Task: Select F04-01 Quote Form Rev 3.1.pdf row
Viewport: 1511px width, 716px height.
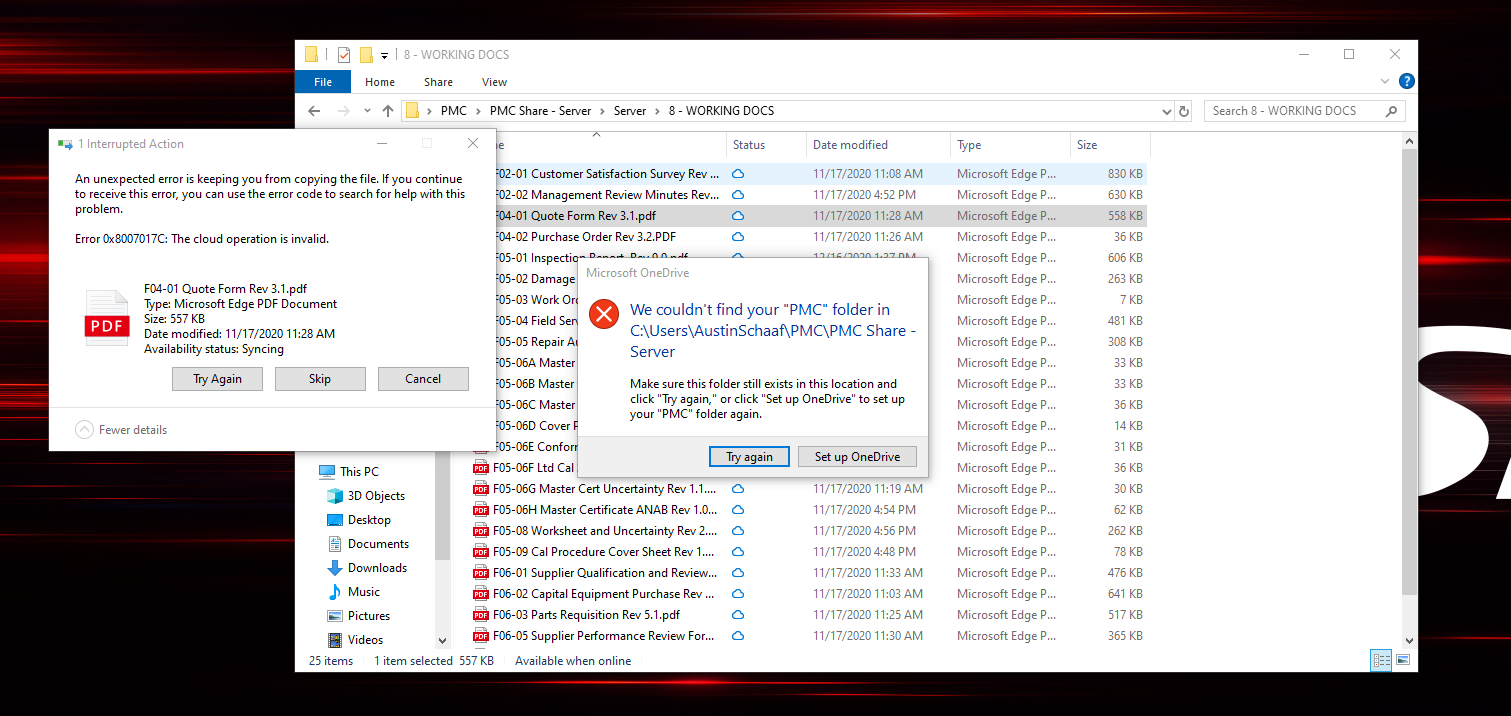Action: pyautogui.click(x=808, y=216)
